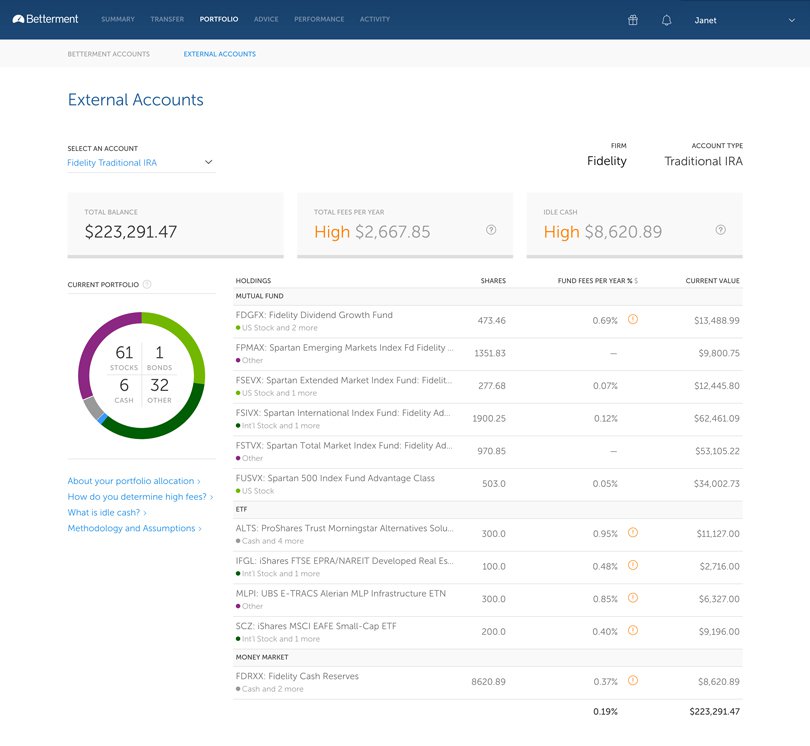Switch to the Betterment Accounts tab
Screen dimensions: 810x746
(x=108, y=54)
